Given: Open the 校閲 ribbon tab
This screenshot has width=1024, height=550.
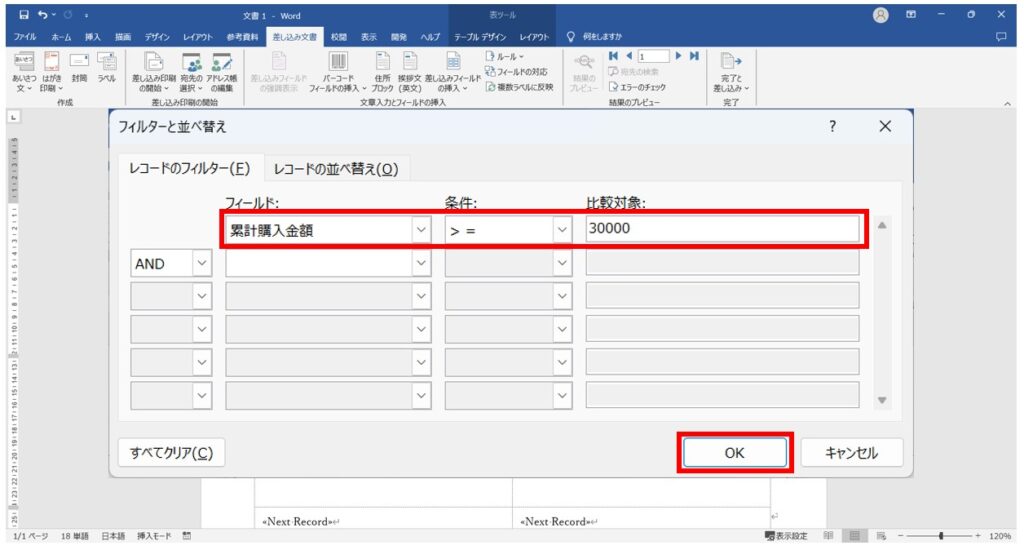Looking at the screenshot, I should (339, 36).
